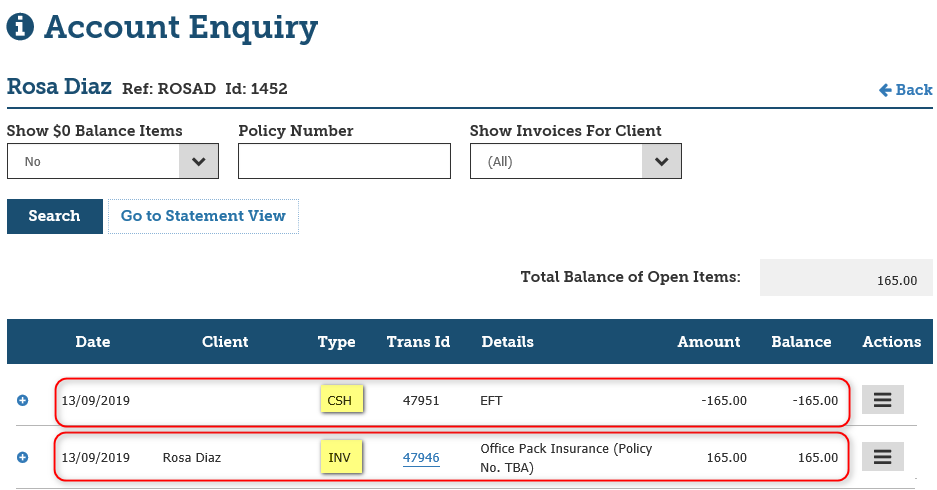Expand the INV transaction row
The image size is (937, 490).
23,457
